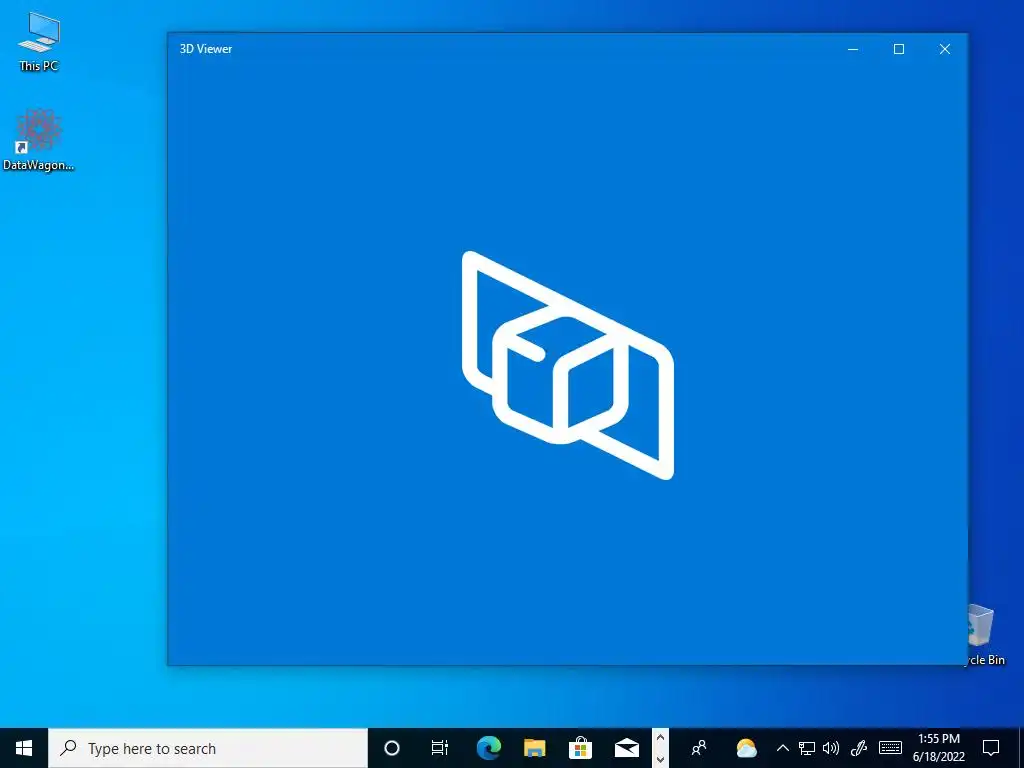Screen dimensions: 1024x768
Task: Open the touch keyboard tray icon
Action: click(890, 748)
